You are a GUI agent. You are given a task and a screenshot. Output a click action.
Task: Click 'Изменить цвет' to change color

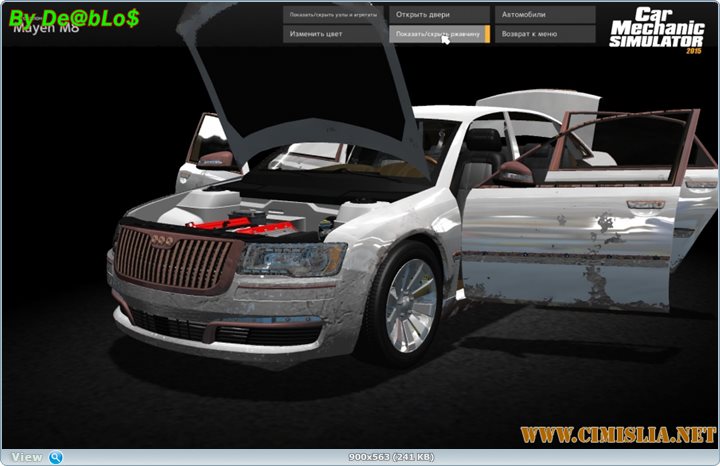[x=333, y=34]
